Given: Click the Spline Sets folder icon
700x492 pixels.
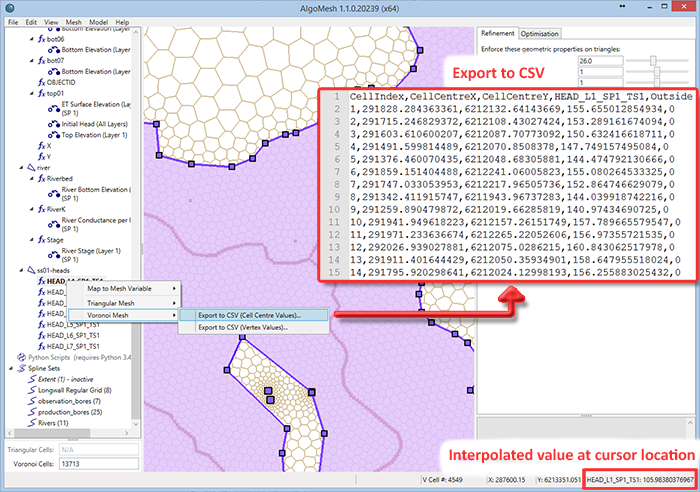Looking at the screenshot, I should pos(21,368).
